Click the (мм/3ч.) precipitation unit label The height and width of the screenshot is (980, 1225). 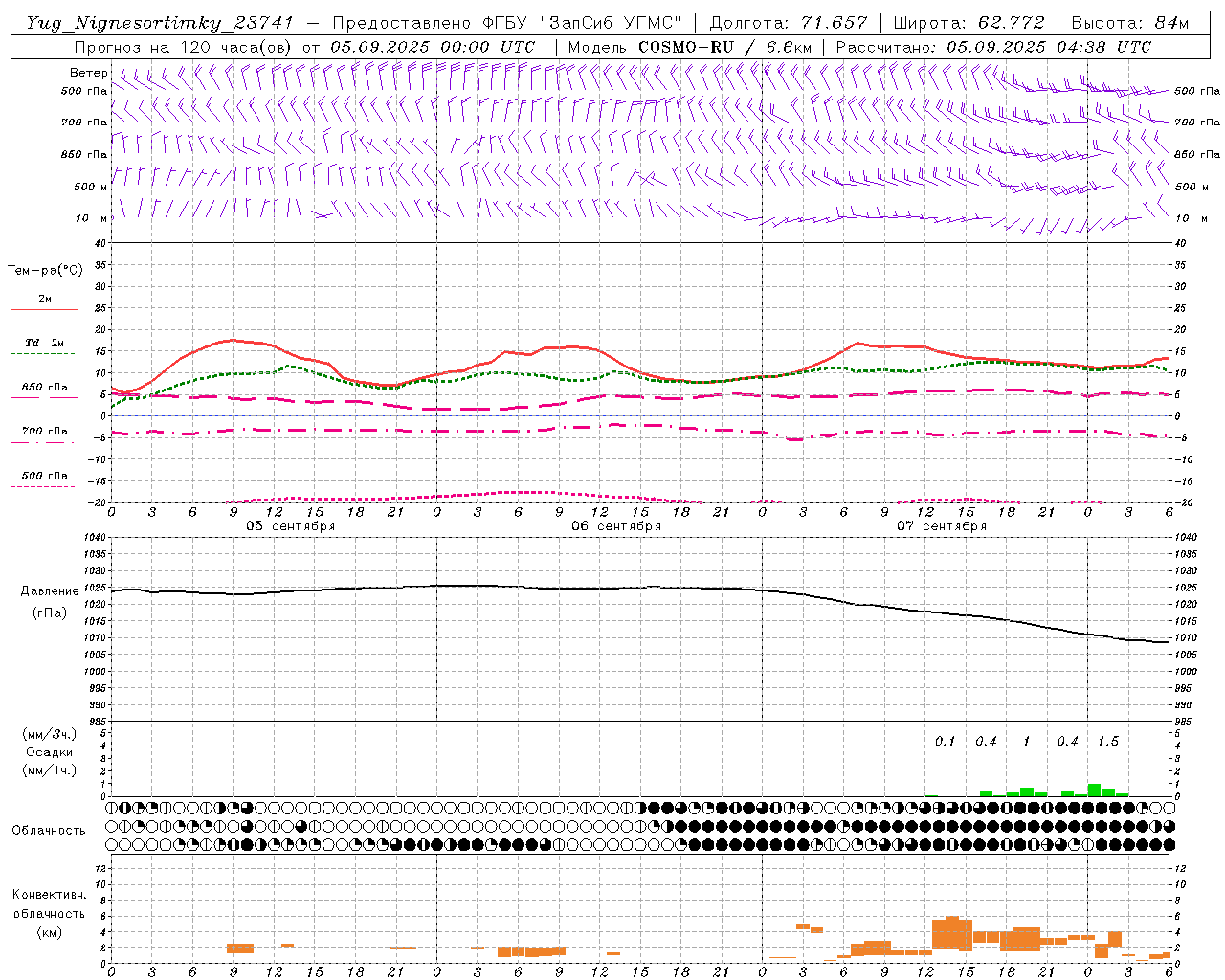[x=50, y=735]
